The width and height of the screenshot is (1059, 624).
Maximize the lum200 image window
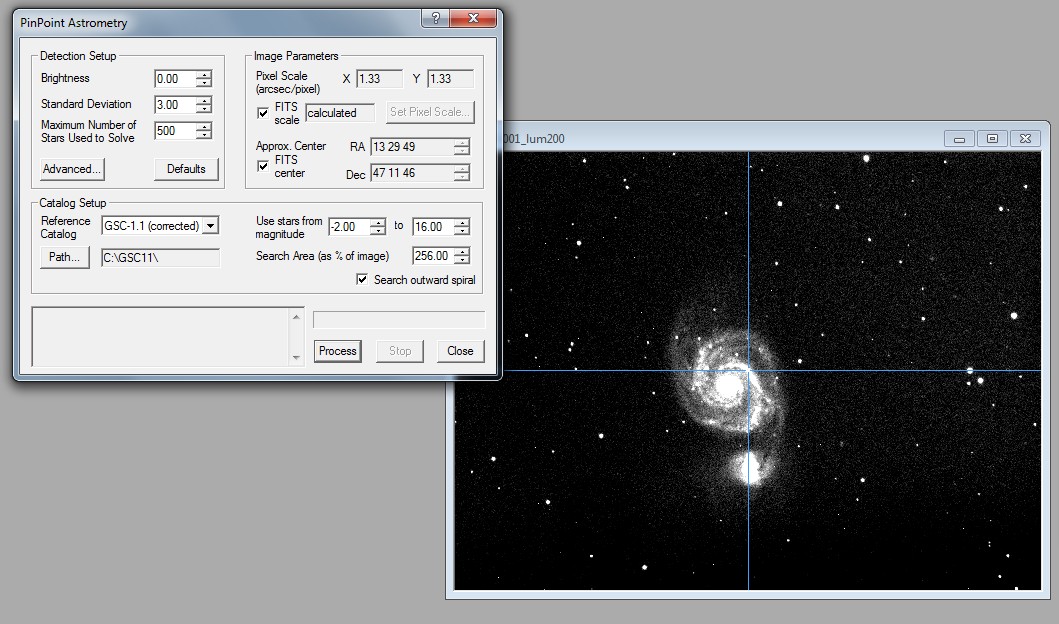(x=992, y=138)
